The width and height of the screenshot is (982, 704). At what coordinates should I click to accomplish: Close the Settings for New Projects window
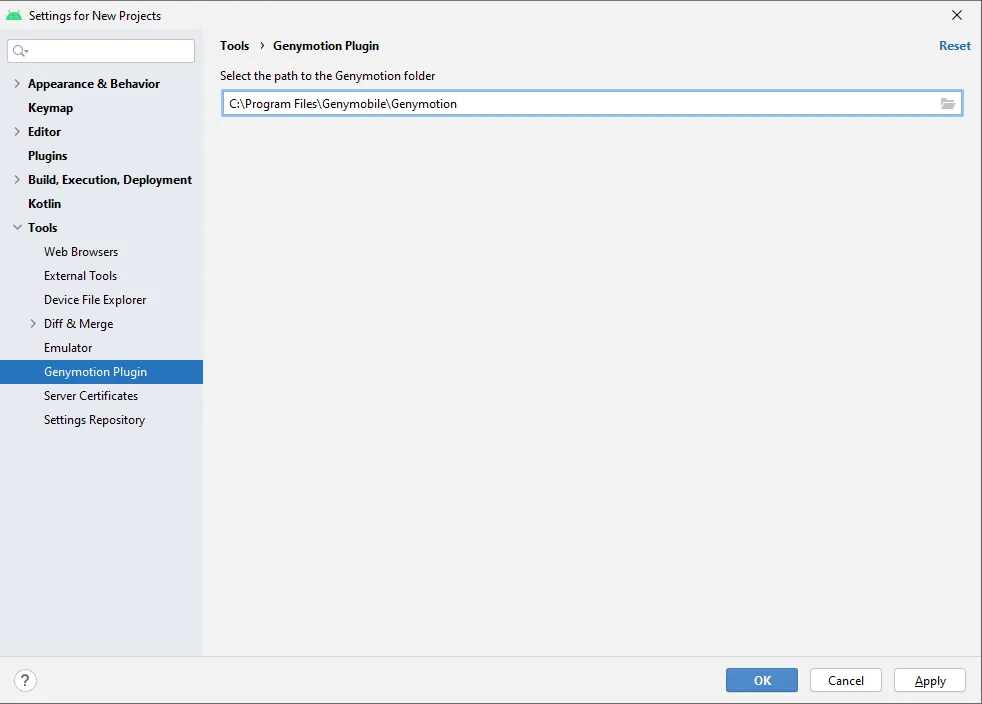coord(957,15)
